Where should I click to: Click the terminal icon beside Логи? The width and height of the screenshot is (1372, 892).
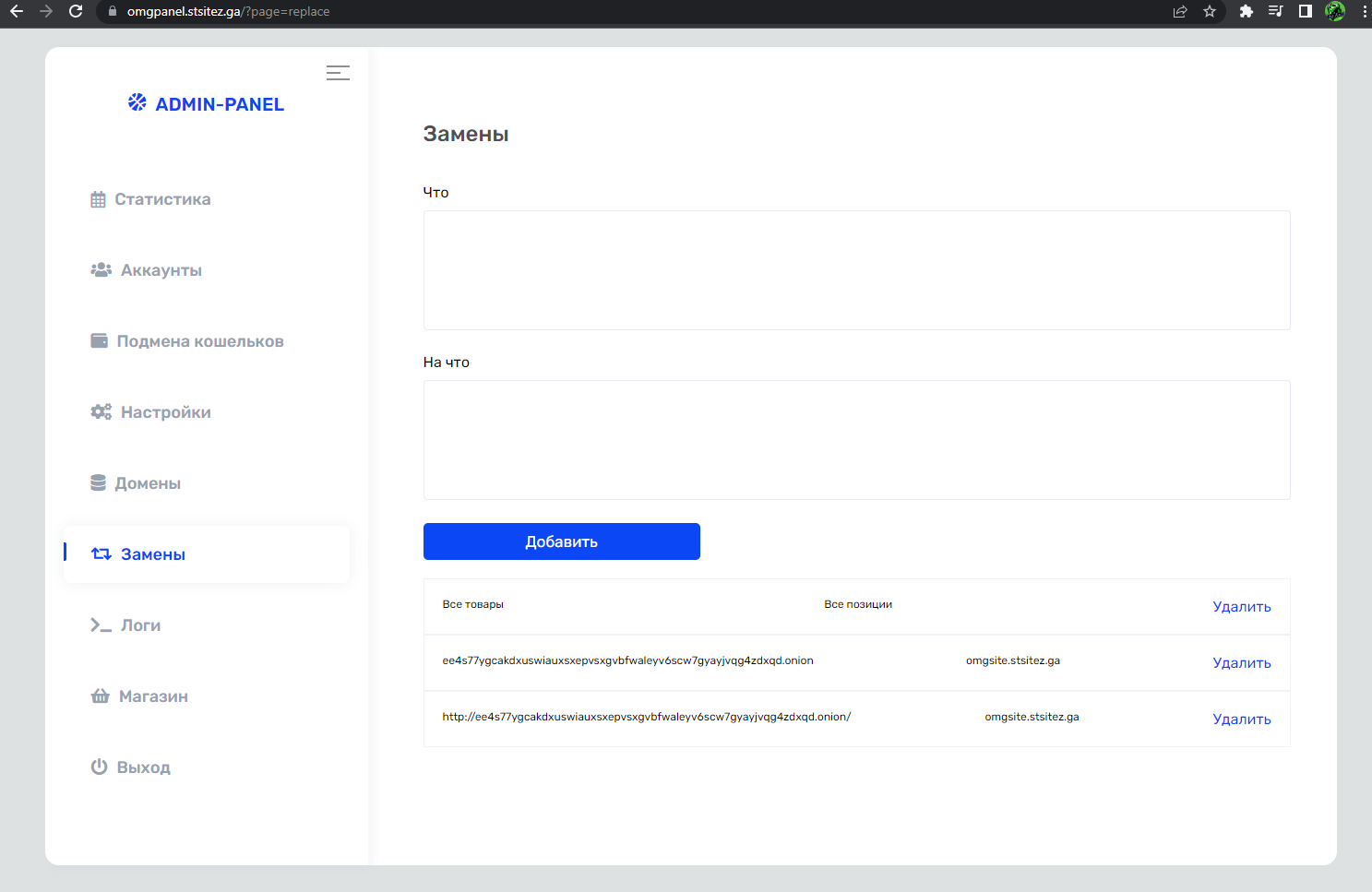tap(101, 625)
